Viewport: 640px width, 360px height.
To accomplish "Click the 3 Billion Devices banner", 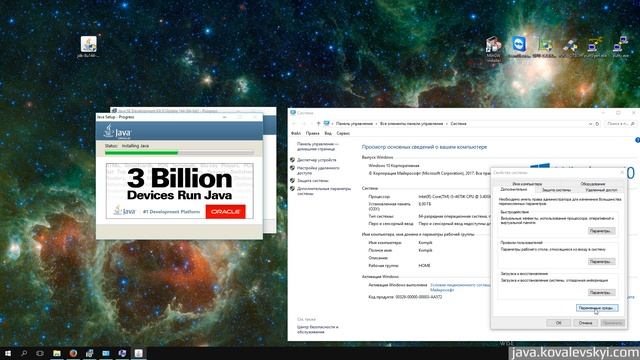I will click(x=180, y=191).
